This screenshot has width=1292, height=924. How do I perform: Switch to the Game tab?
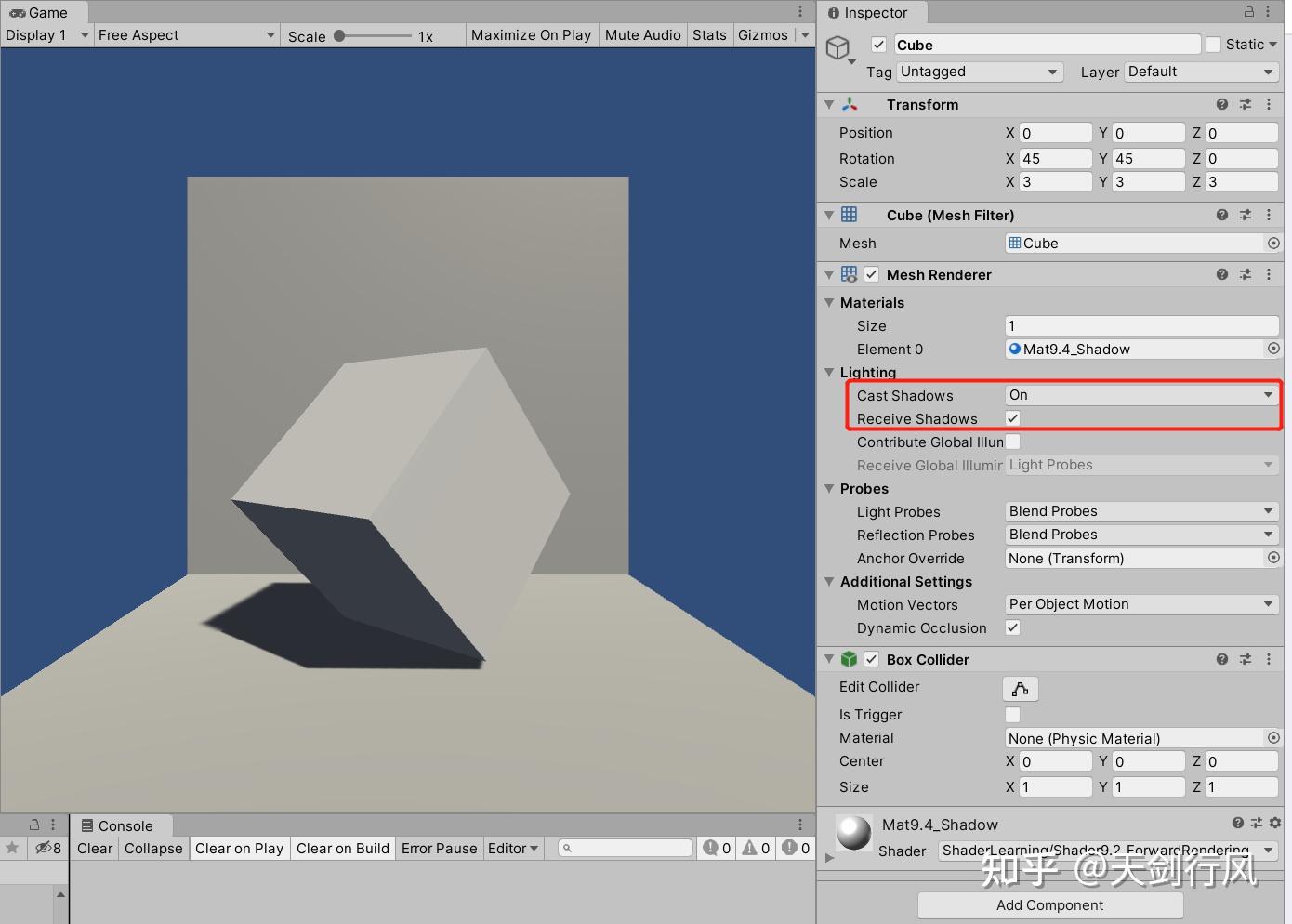tap(42, 12)
